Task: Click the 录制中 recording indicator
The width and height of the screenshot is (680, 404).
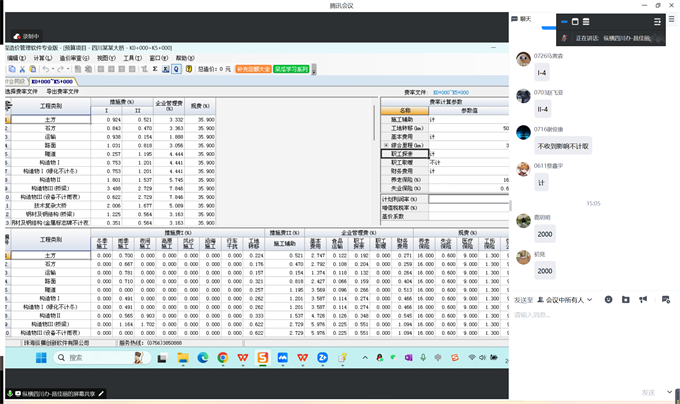Action: (x=26, y=36)
